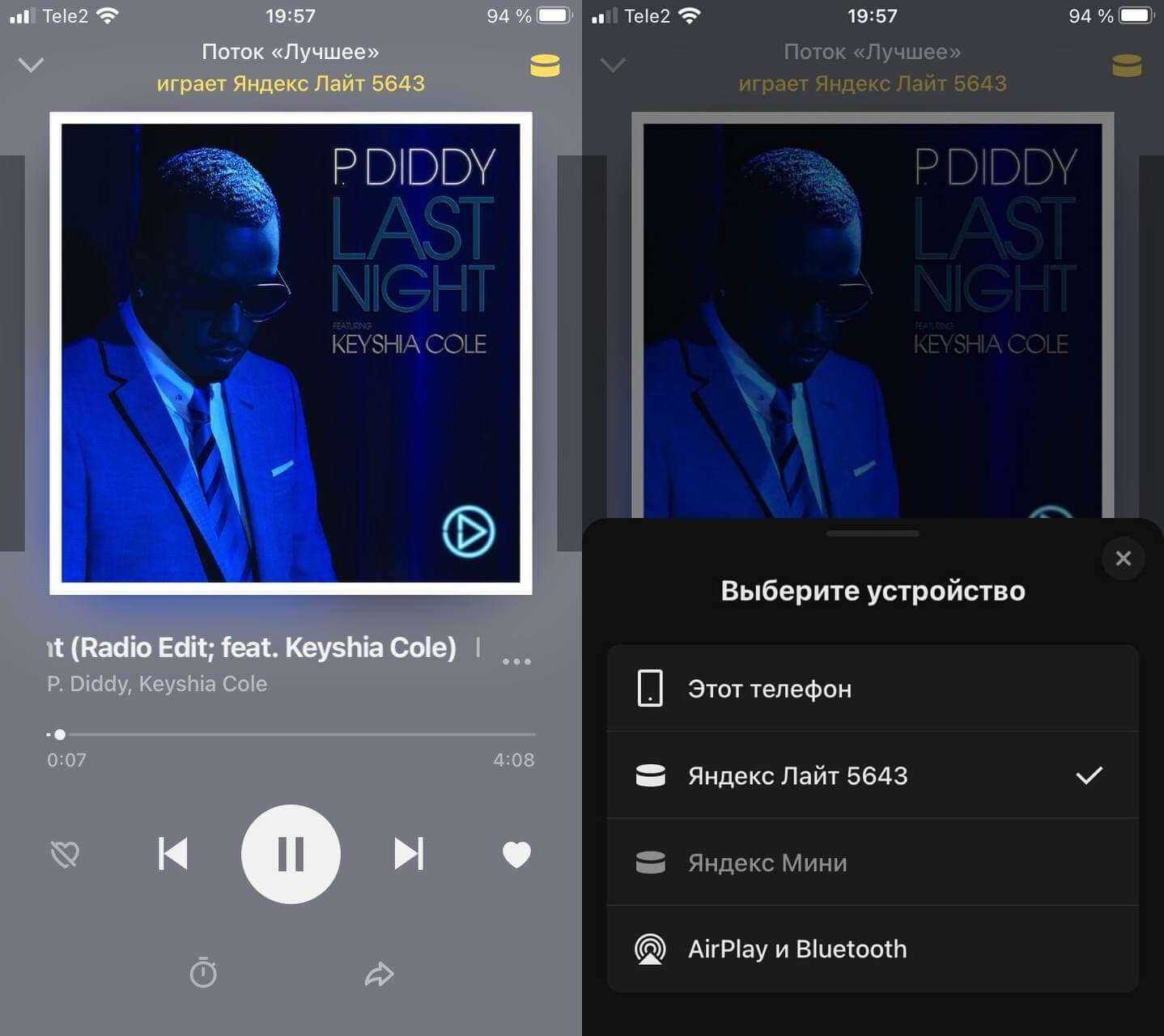
Task: Tap the dislike broken-heart icon
Action: (x=65, y=854)
